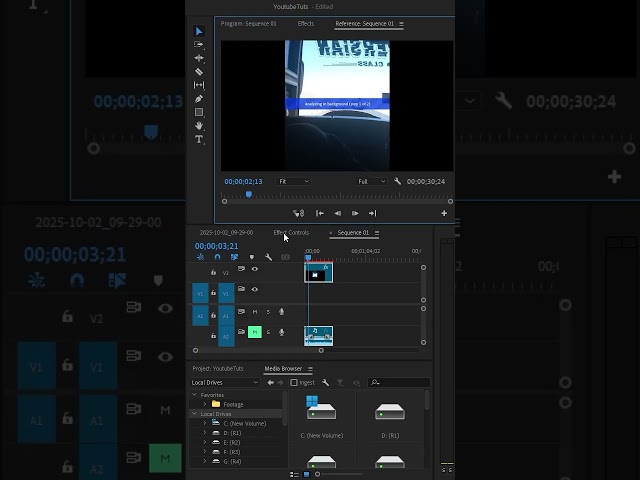Image resolution: width=640 pixels, height=480 pixels.
Task: Toggle A2 track targeting button
Action: click(x=226, y=336)
